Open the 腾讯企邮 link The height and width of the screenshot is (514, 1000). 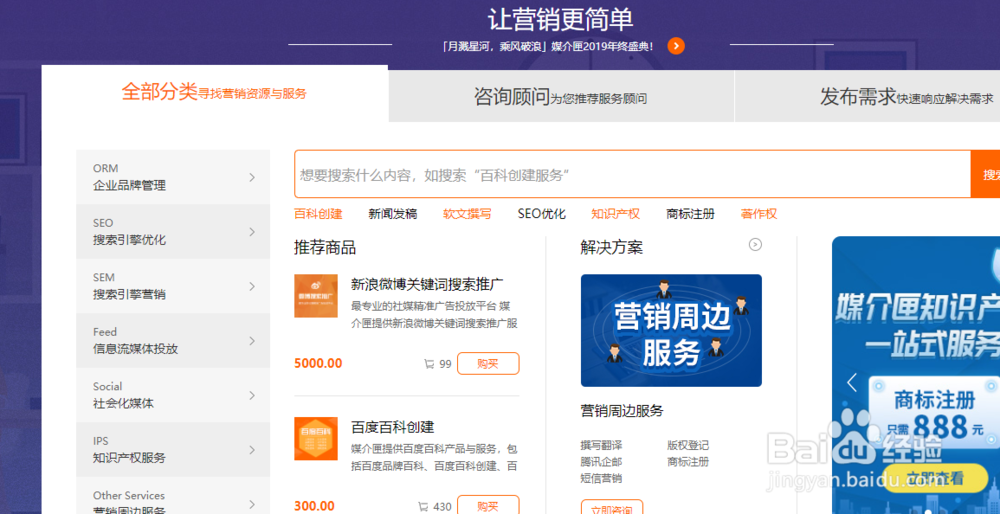point(601,462)
